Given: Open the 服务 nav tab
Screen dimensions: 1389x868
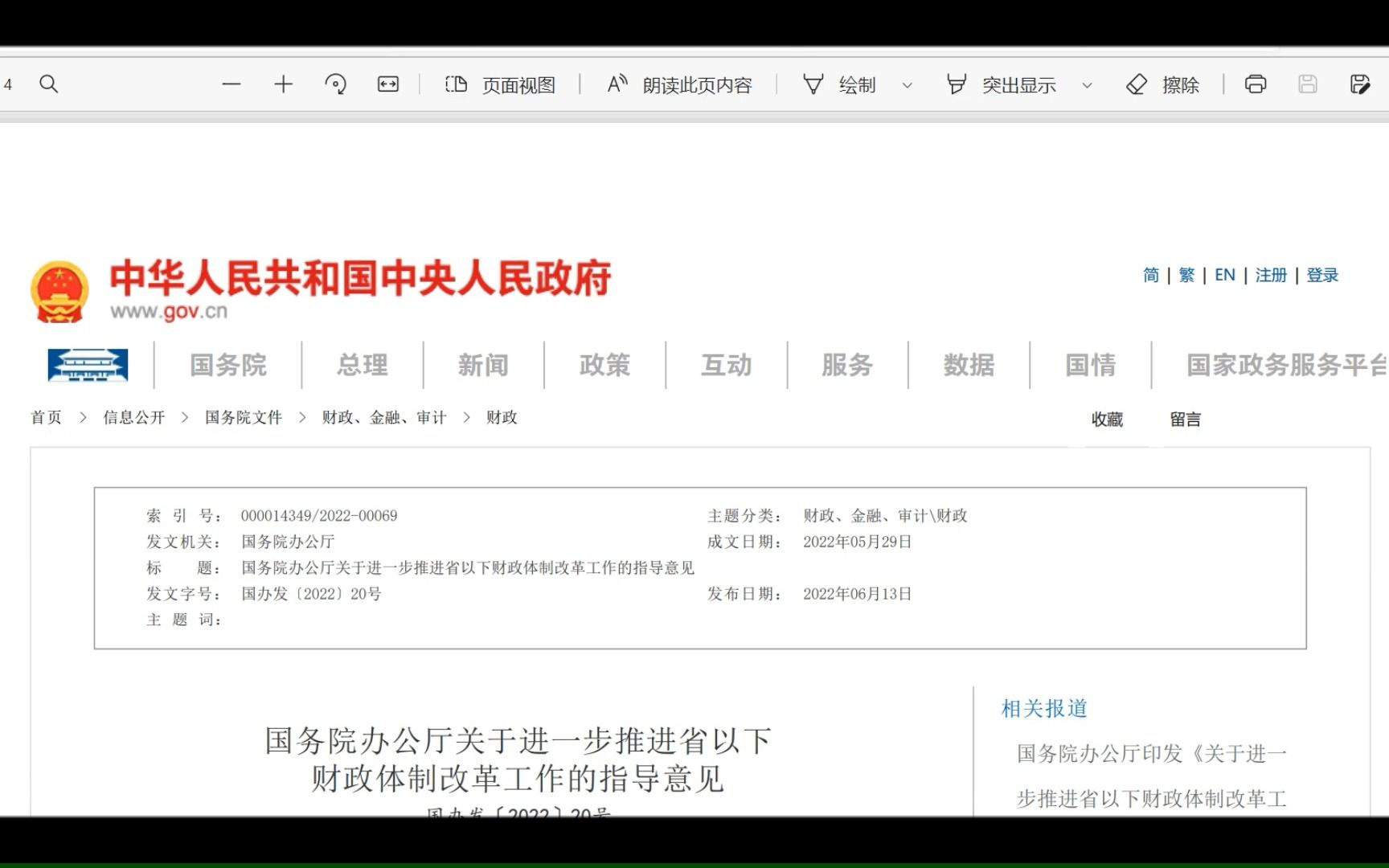Looking at the screenshot, I should pyautogui.click(x=847, y=365).
